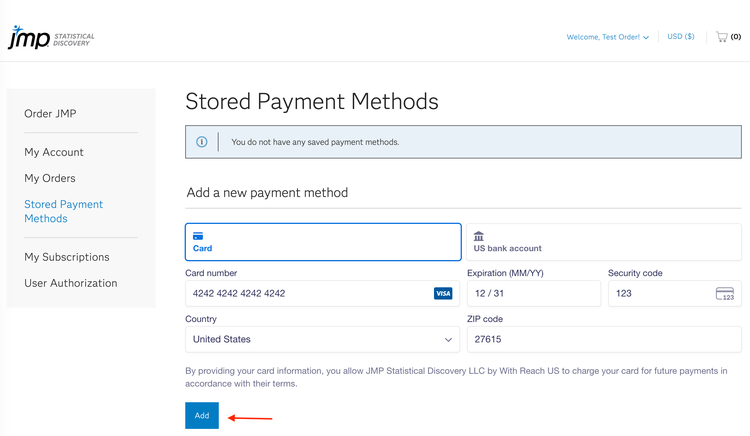This screenshot has width=750, height=436.
Task: Open My Subscriptions in the sidebar
Action: [x=67, y=257]
